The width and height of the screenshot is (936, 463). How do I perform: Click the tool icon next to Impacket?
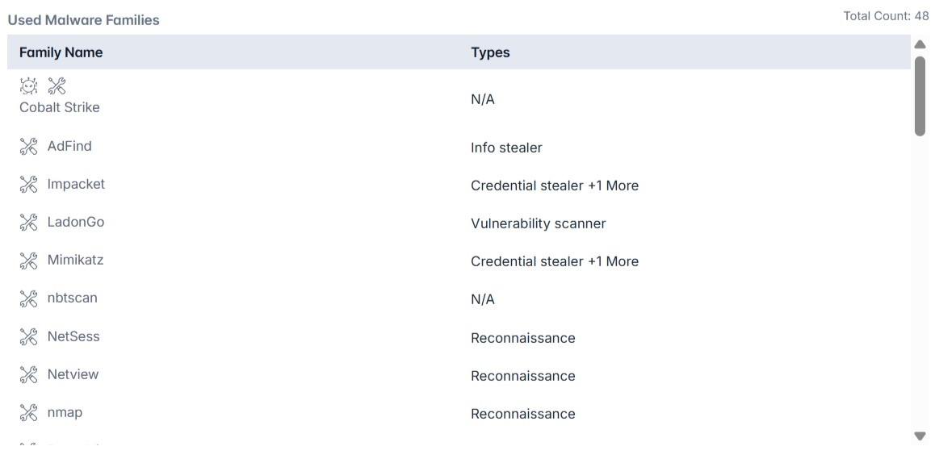28,185
